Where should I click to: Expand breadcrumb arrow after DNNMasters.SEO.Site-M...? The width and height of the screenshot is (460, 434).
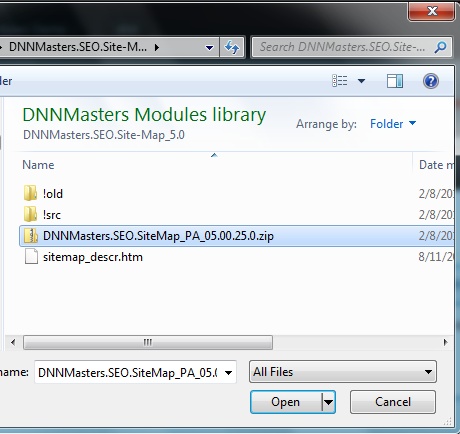[x=157, y=47]
